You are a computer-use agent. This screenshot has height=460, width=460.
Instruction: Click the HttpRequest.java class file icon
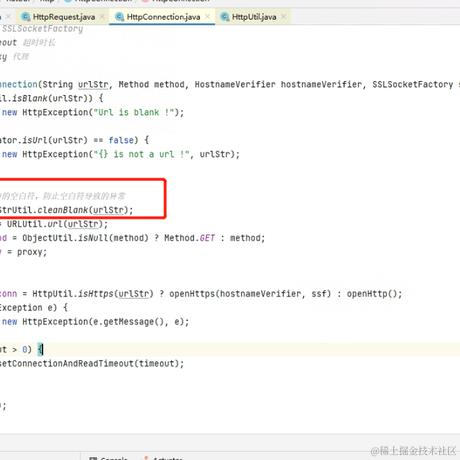pos(25,17)
